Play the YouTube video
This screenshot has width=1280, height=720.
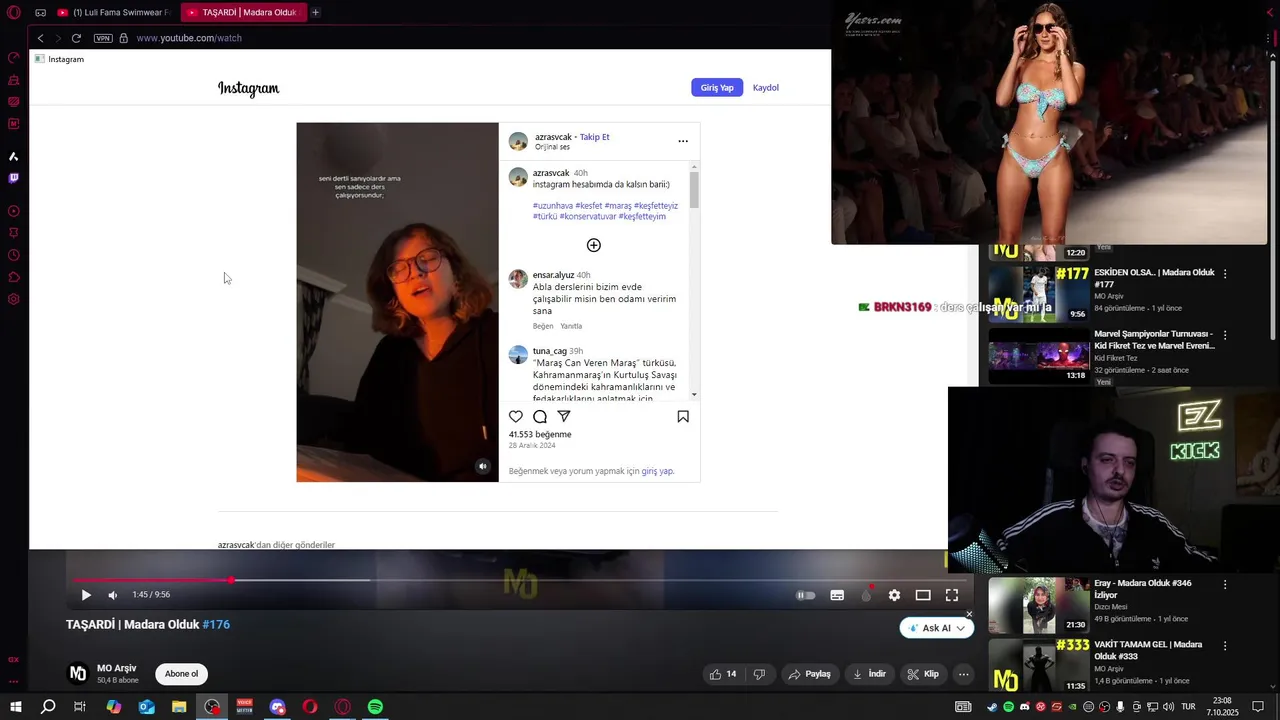pyautogui.click(x=86, y=595)
